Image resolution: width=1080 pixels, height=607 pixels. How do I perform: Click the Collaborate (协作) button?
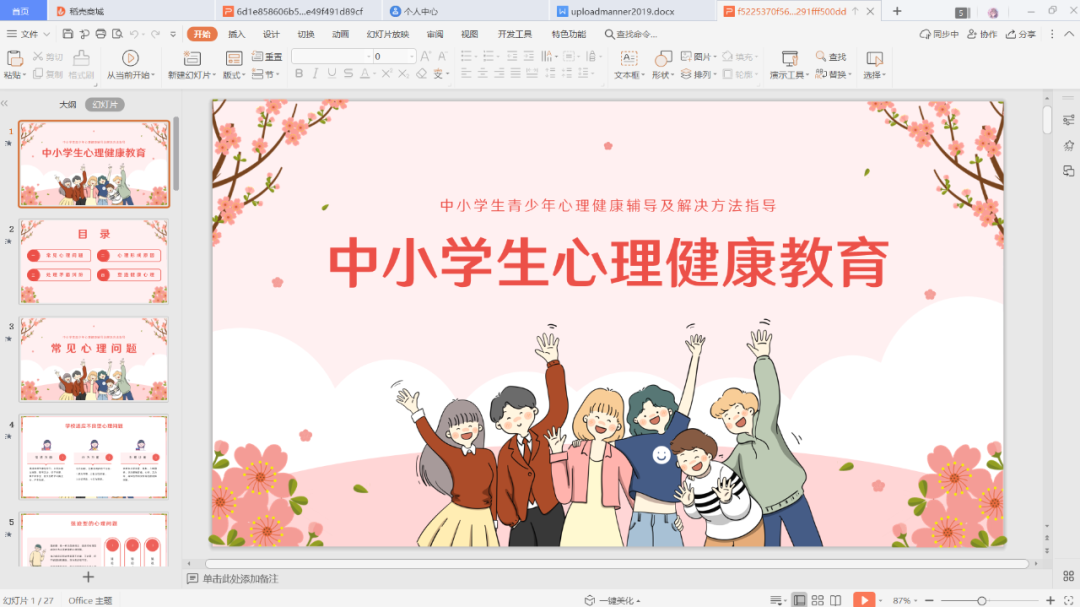(982, 34)
